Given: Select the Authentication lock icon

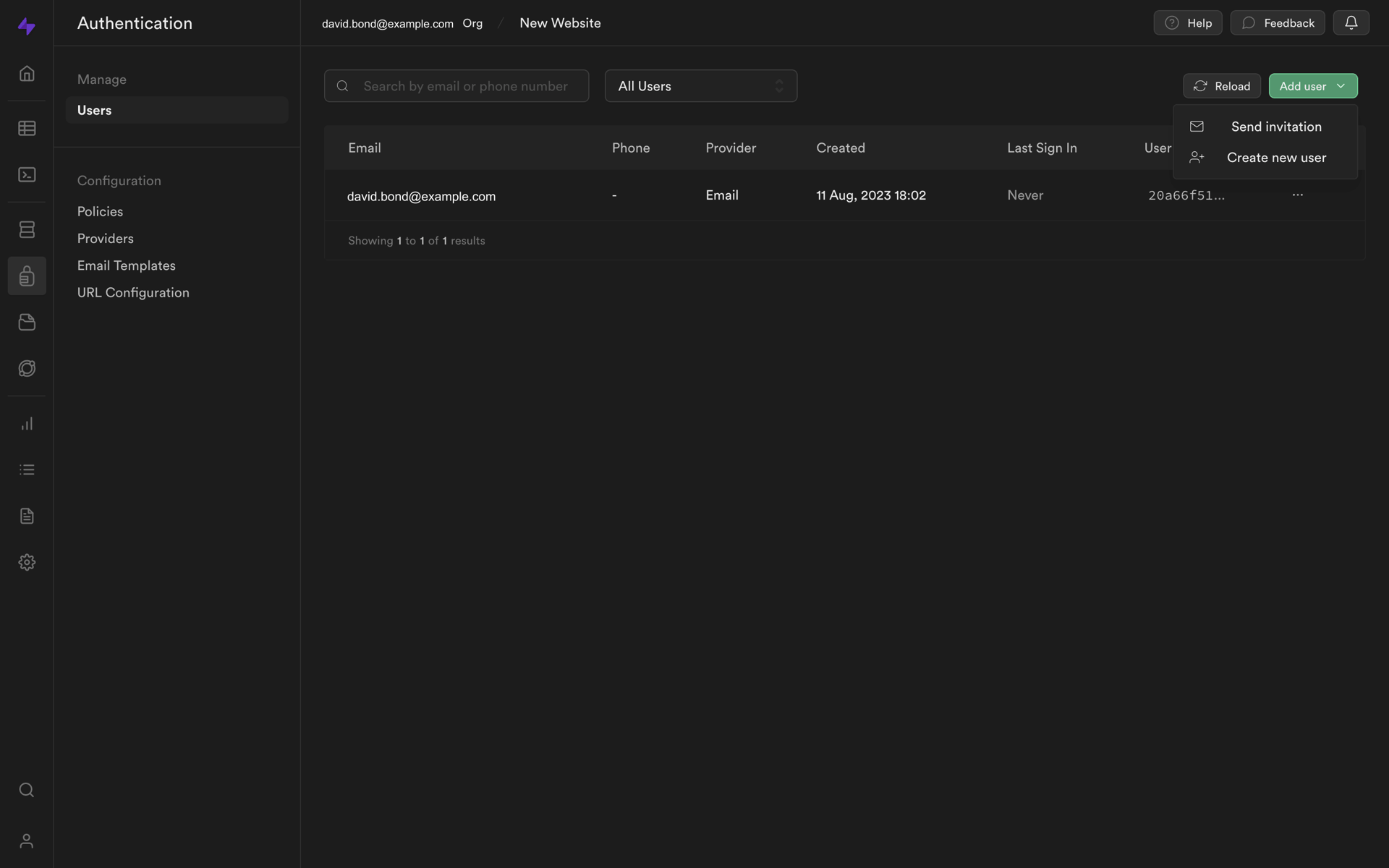Looking at the screenshot, I should (x=27, y=276).
